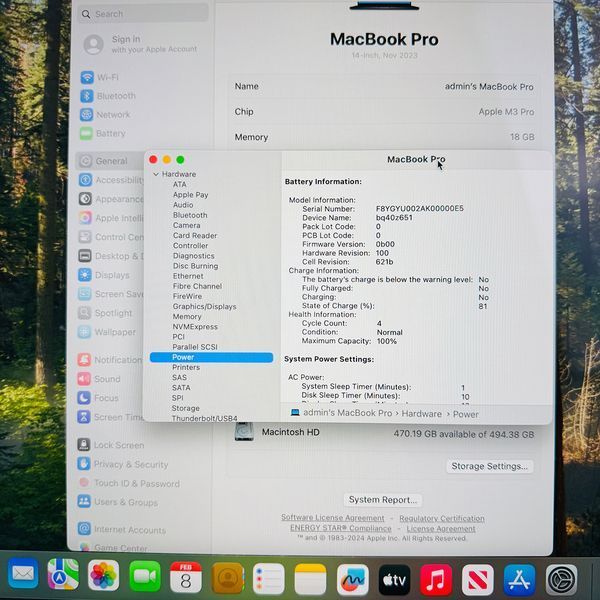This screenshot has height=600, width=600.
Task: Click Sign in with your Apple Account
Action: (140, 44)
